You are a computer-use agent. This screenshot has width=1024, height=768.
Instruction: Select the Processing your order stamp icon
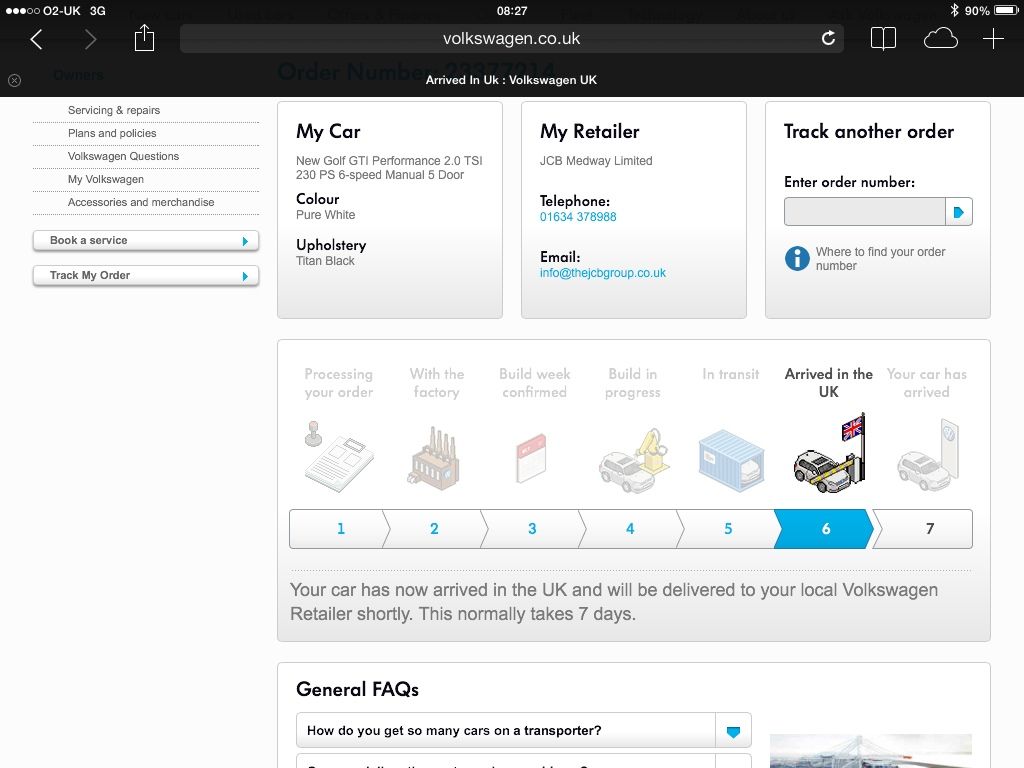pos(339,456)
